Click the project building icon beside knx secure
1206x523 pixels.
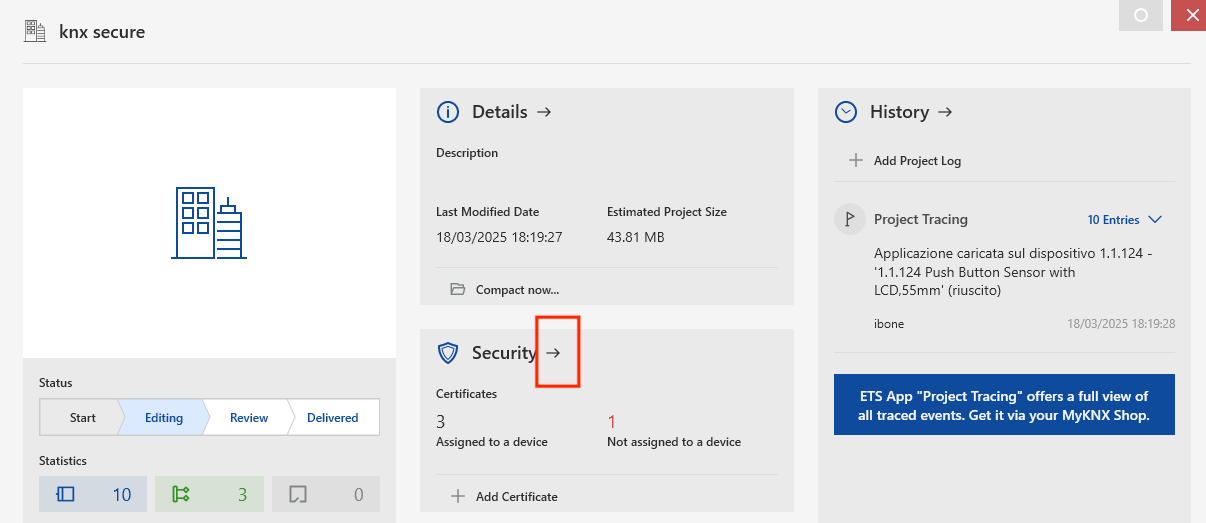point(35,32)
